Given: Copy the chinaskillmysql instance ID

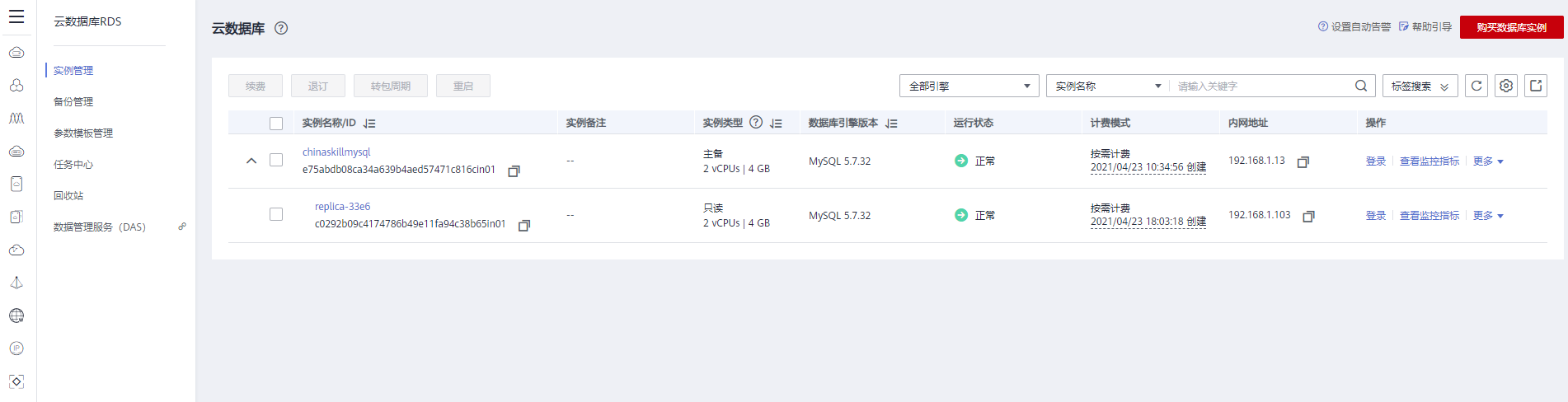Looking at the screenshot, I should (x=514, y=171).
